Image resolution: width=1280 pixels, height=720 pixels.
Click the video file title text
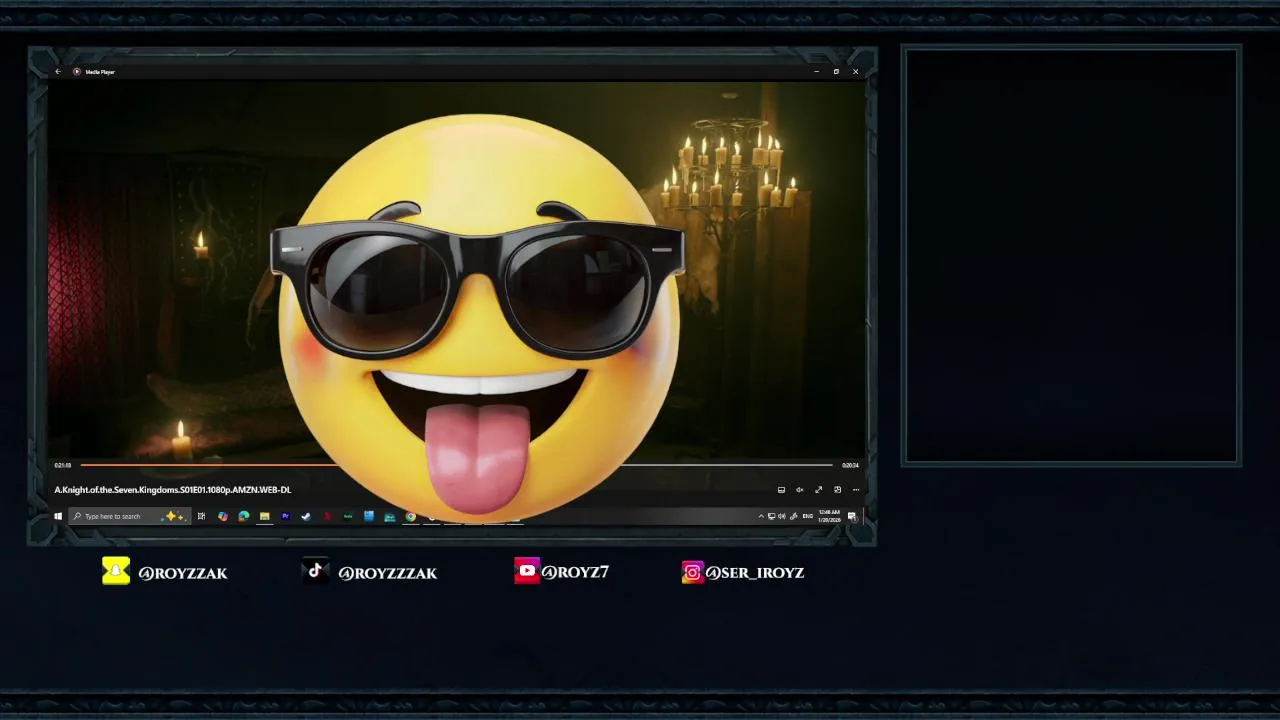[173, 490]
